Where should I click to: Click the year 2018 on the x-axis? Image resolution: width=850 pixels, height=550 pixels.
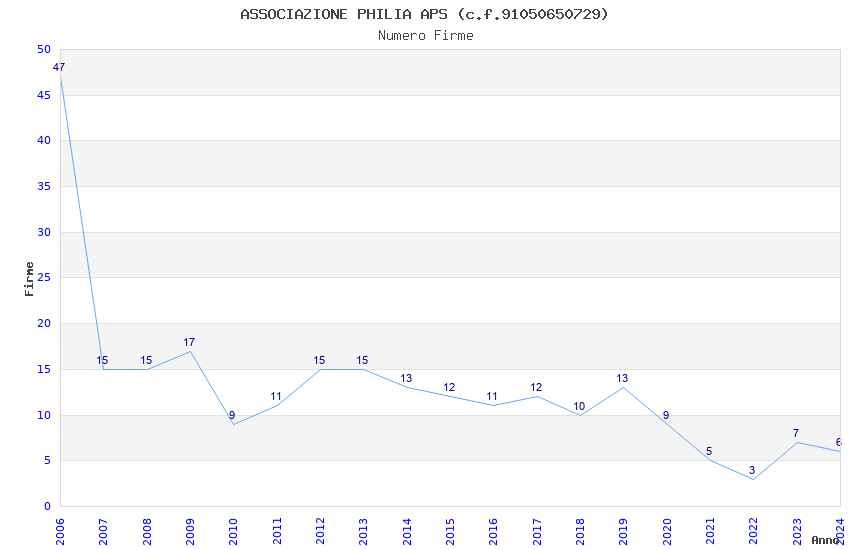pyautogui.click(x=580, y=532)
